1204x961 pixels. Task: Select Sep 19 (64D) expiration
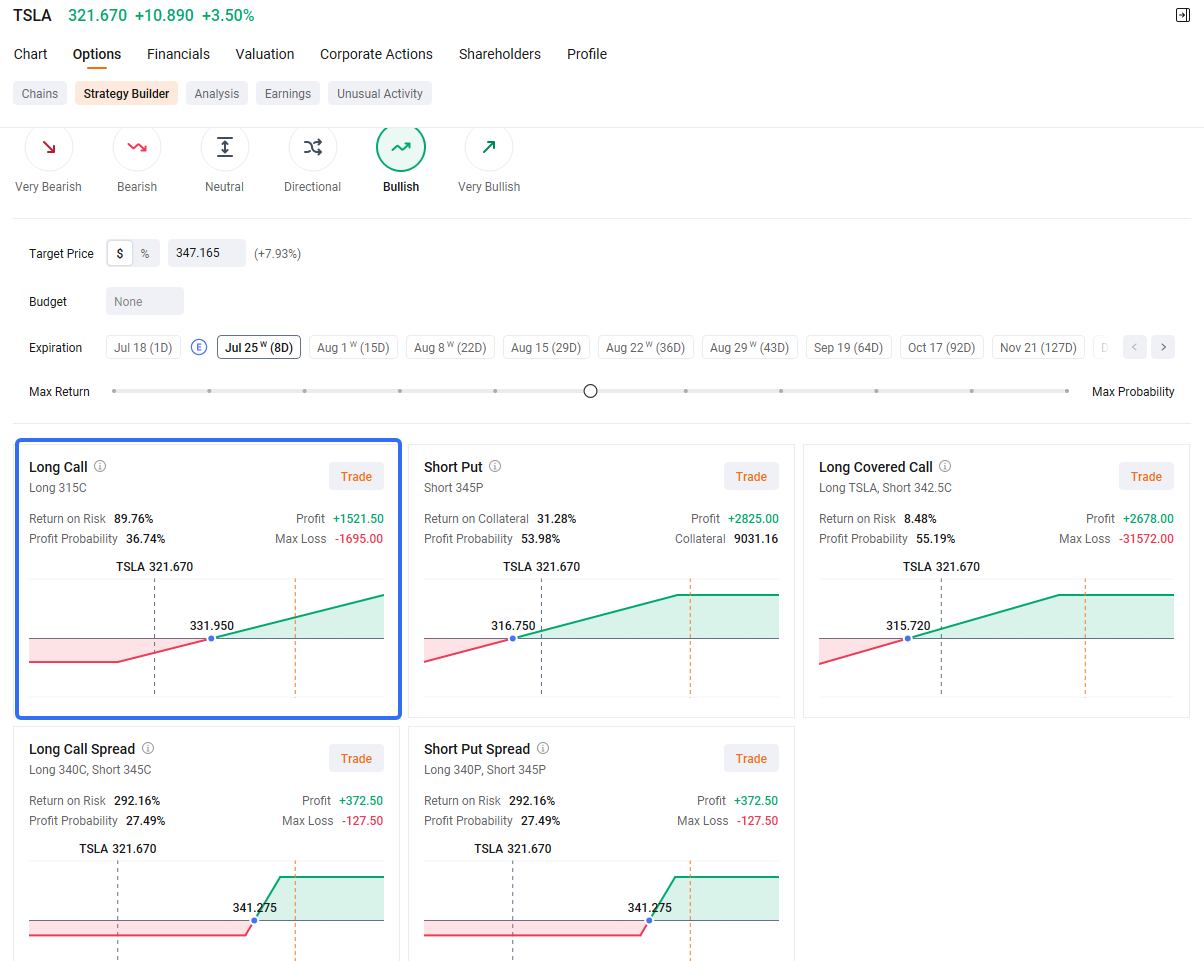849,348
